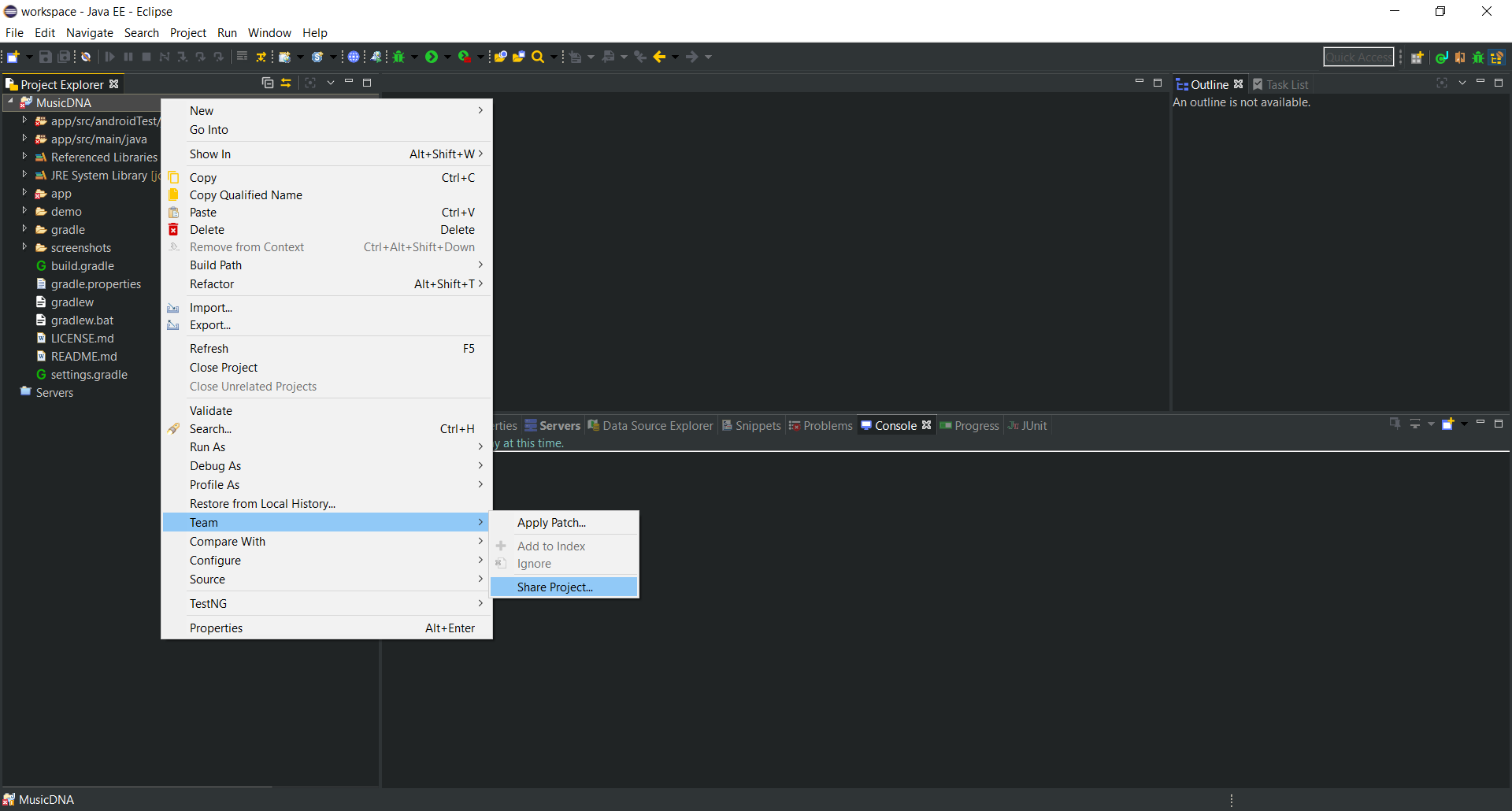This screenshot has height=811, width=1512.
Task: Open the Project Explorer View Menu chevron
Action: point(331,83)
